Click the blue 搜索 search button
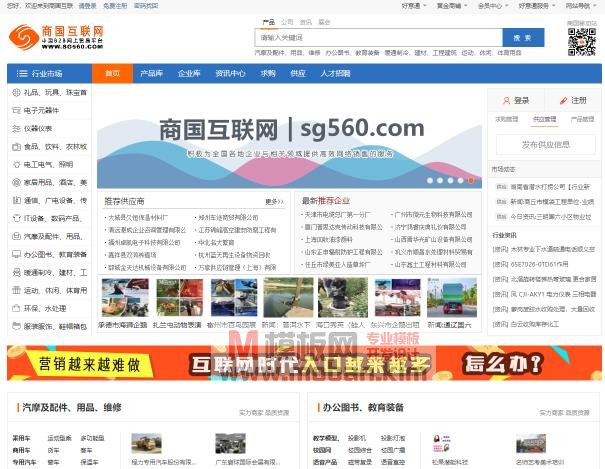The height and width of the screenshot is (469, 605). pyautogui.click(x=523, y=38)
